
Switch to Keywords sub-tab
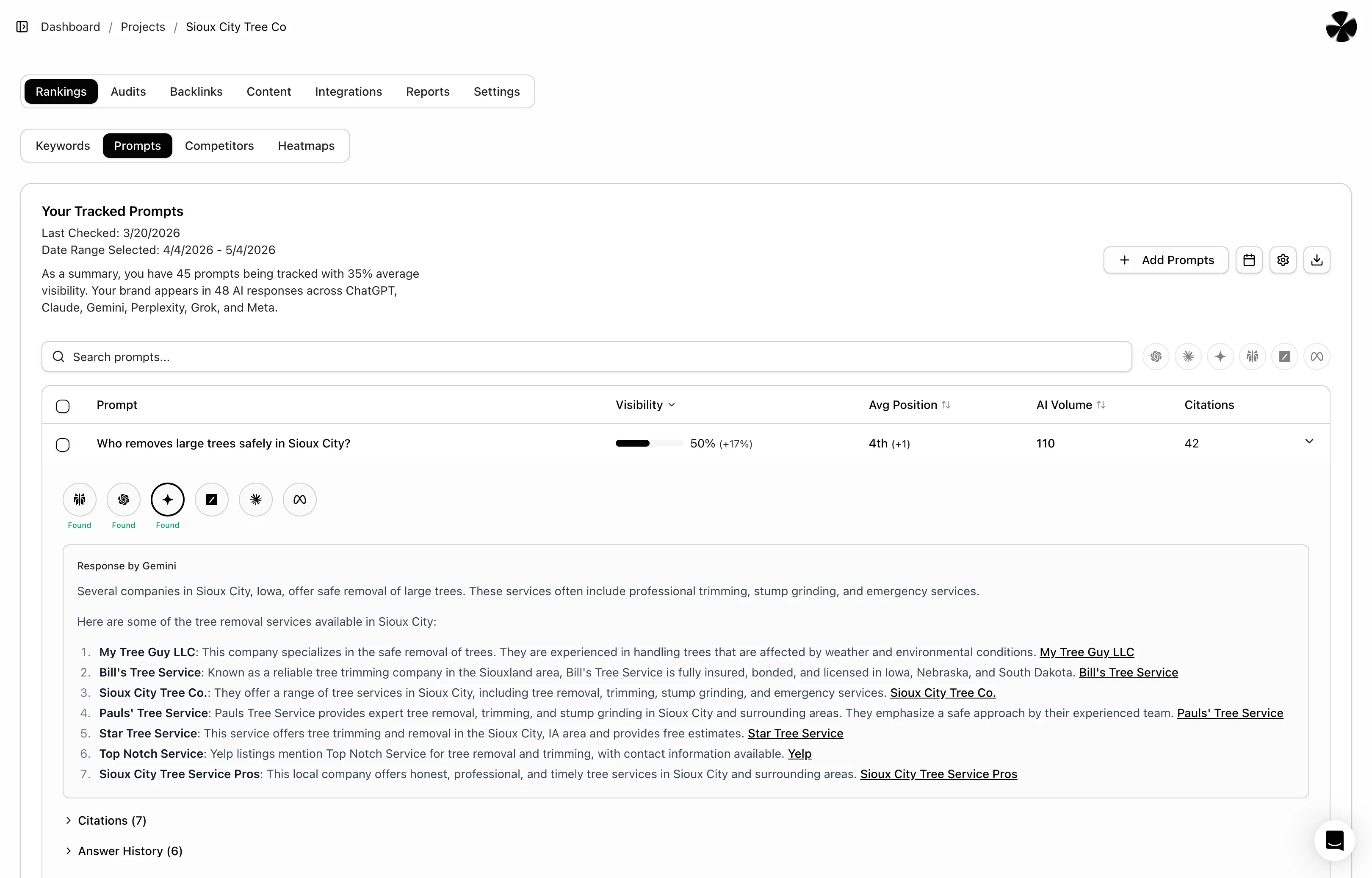[x=63, y=146]
